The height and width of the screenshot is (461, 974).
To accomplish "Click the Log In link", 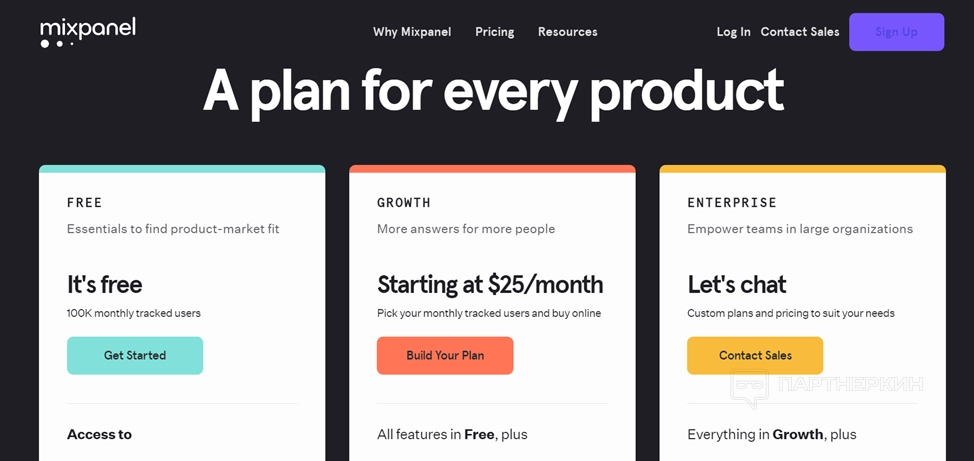I will (733, 32).
